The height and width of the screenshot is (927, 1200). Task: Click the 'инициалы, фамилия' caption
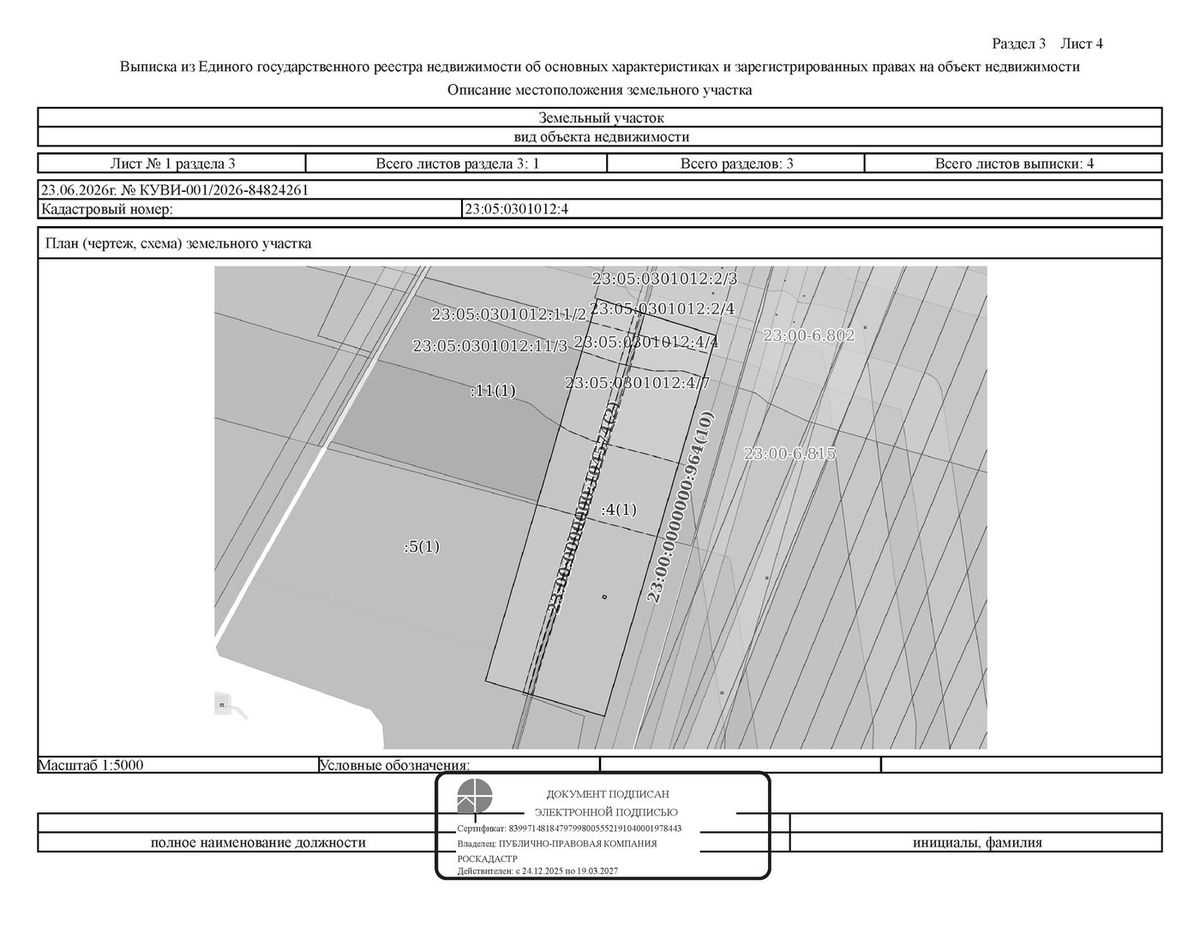coord(977,843)
